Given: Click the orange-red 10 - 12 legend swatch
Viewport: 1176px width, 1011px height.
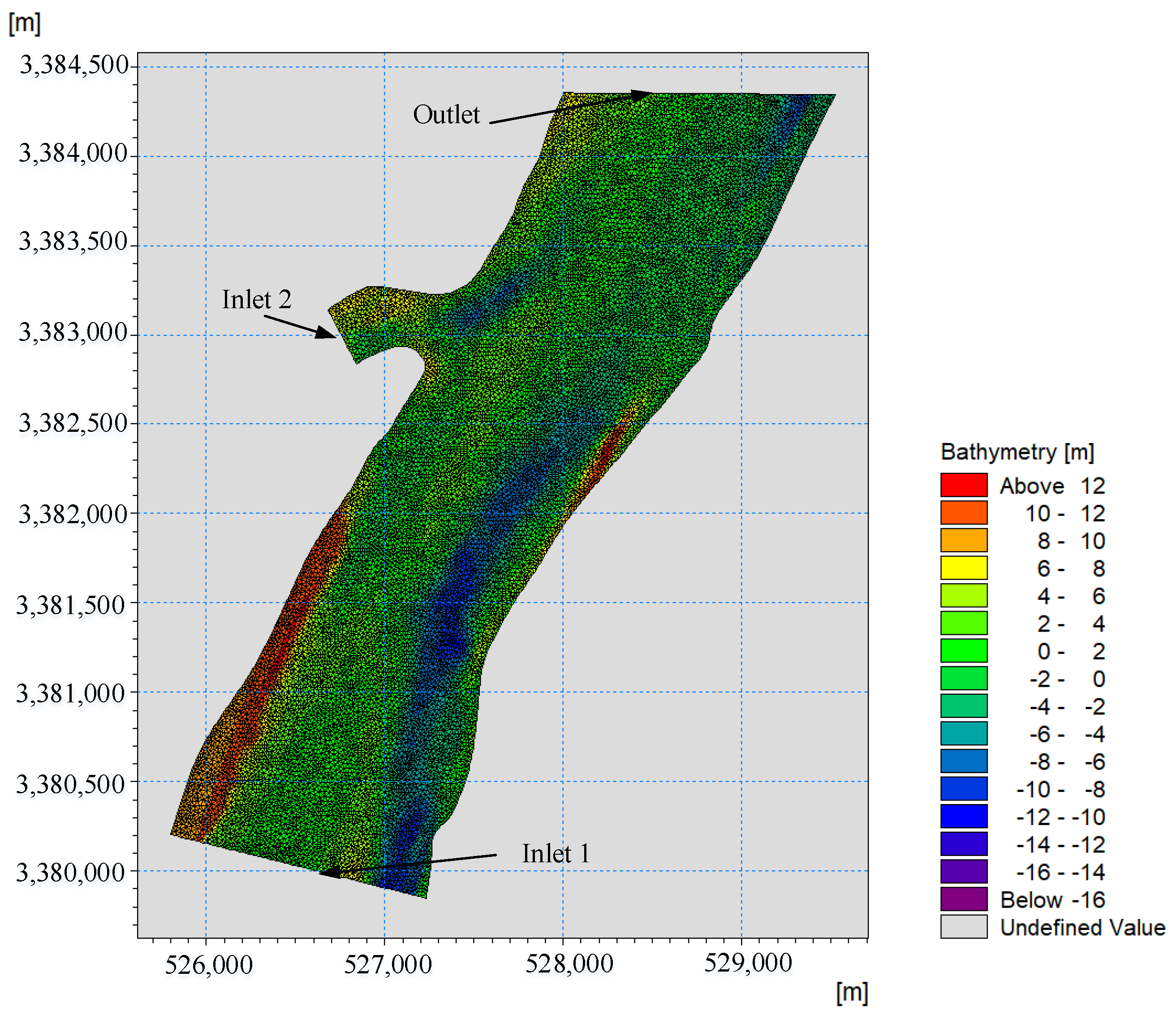Looking at the screenshot, I should tap(963, 512).
